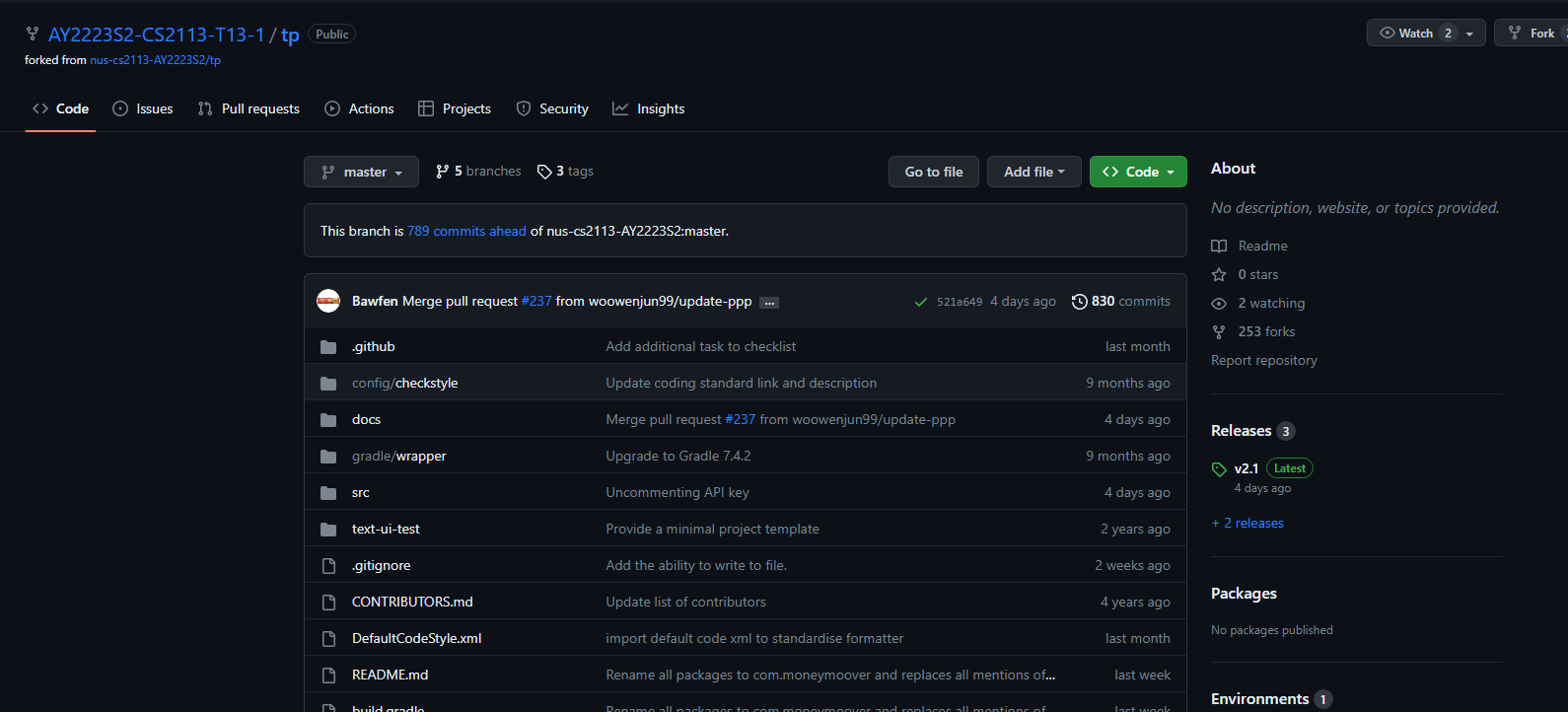The width and height of the screenshot is (1568, 712).
Task: Click the branch icon beside 5 branches
Action: (443, 172)
